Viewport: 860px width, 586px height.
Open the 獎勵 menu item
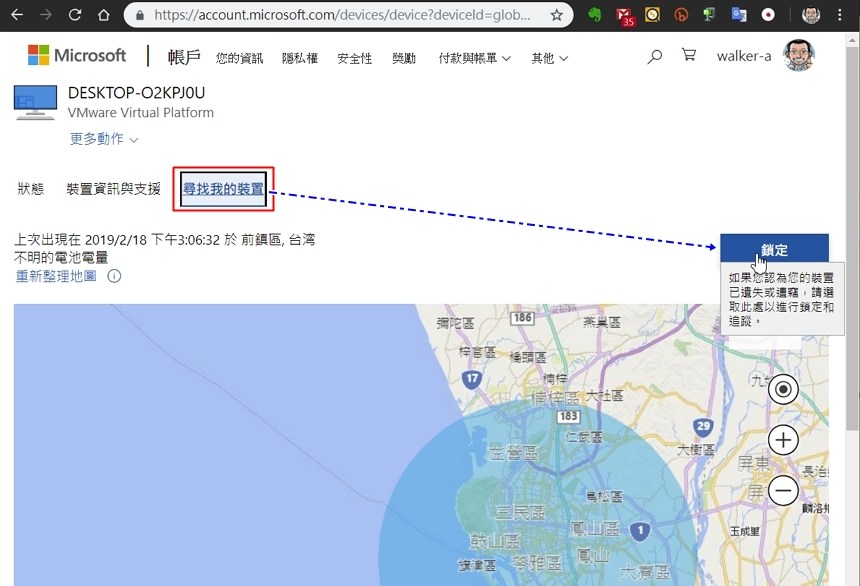[x=404, y=58]
